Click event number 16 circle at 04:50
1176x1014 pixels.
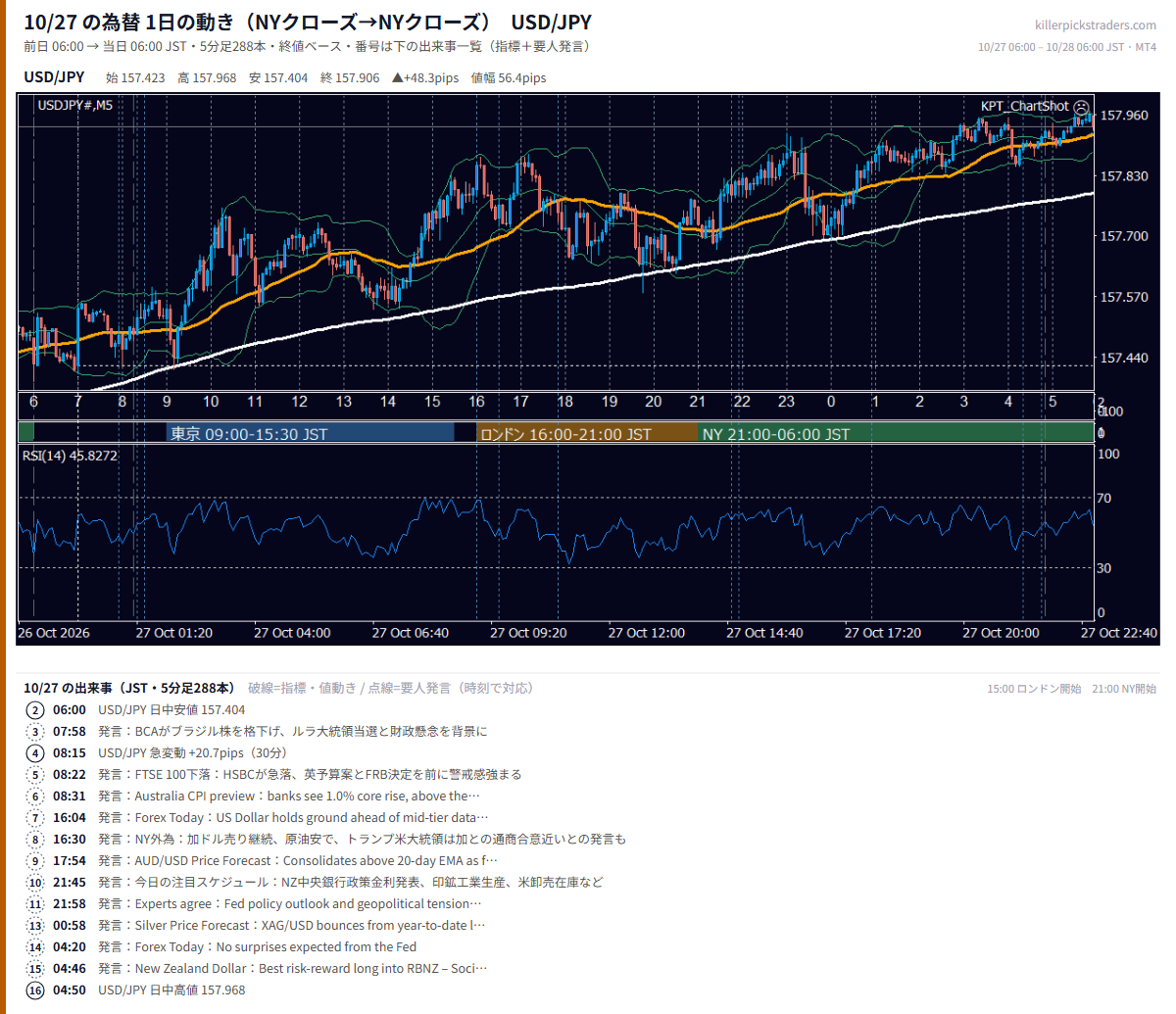35,990
